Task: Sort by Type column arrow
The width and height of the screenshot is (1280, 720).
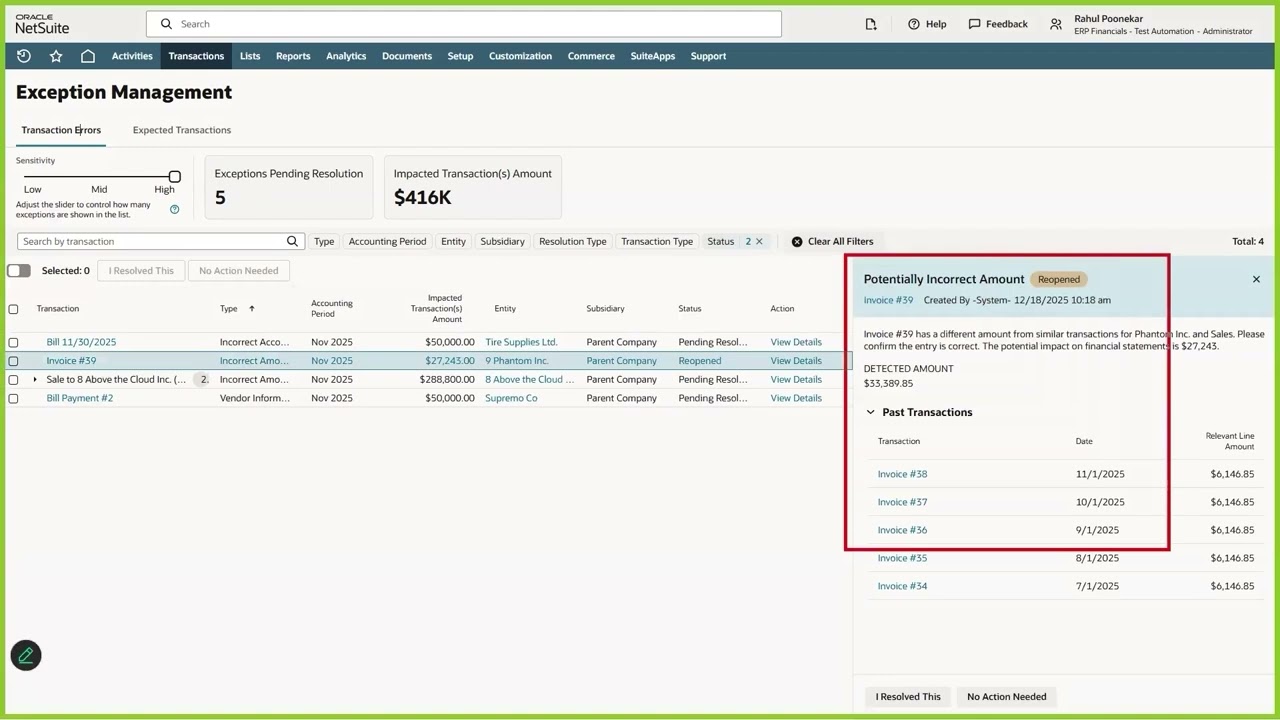Action: click(x=252, y=309)
